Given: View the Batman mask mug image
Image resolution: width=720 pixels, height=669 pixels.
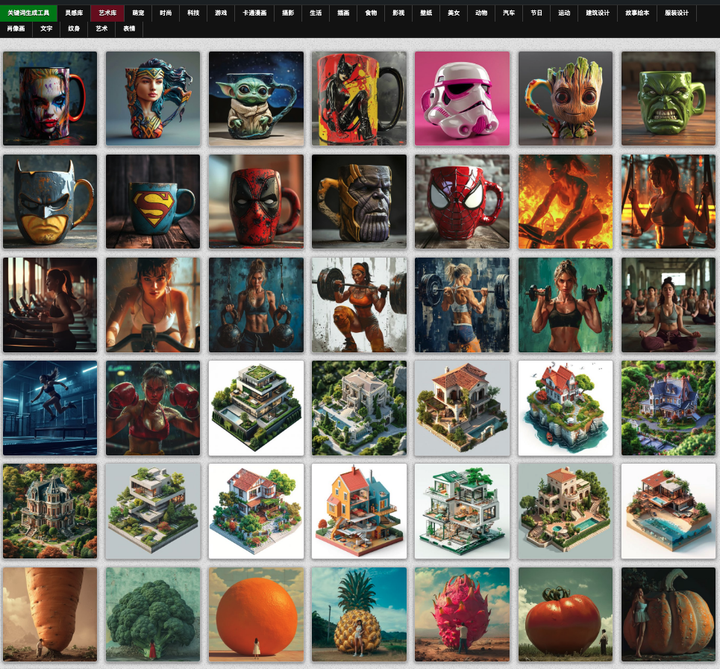Looking at the screenshot, I should tap(50, 202).
